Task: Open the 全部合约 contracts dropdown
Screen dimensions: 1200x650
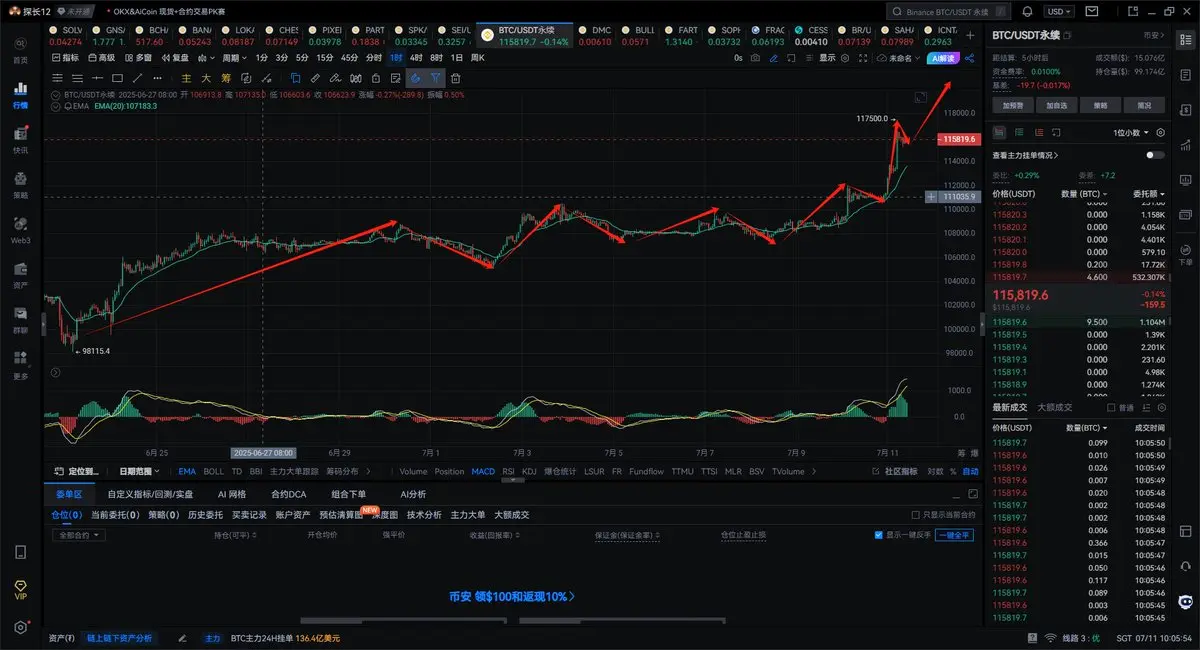Action: point(78,535)
